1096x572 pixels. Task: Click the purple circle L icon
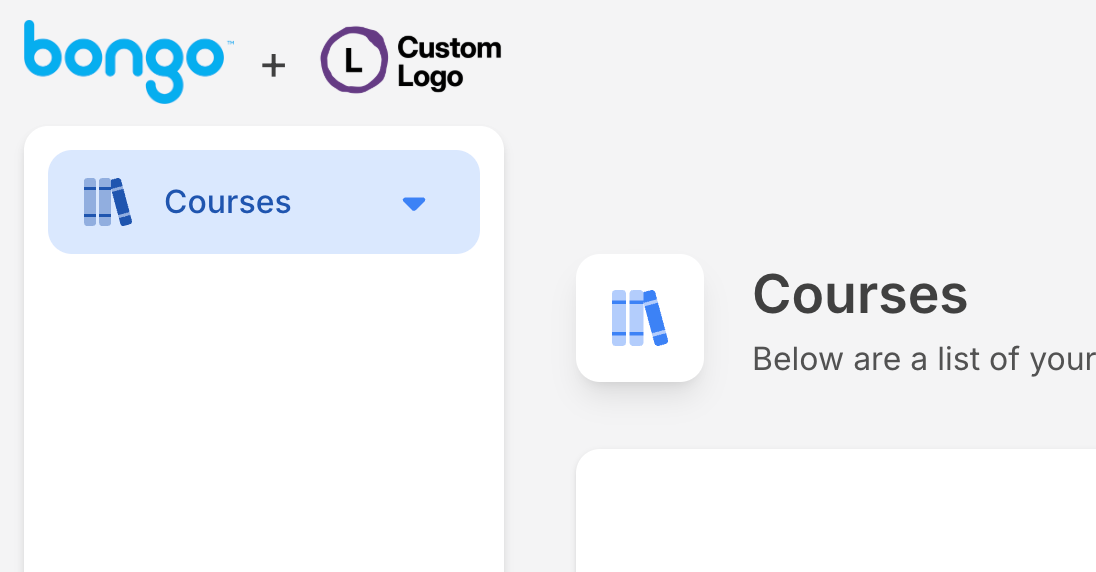(354, 60)
